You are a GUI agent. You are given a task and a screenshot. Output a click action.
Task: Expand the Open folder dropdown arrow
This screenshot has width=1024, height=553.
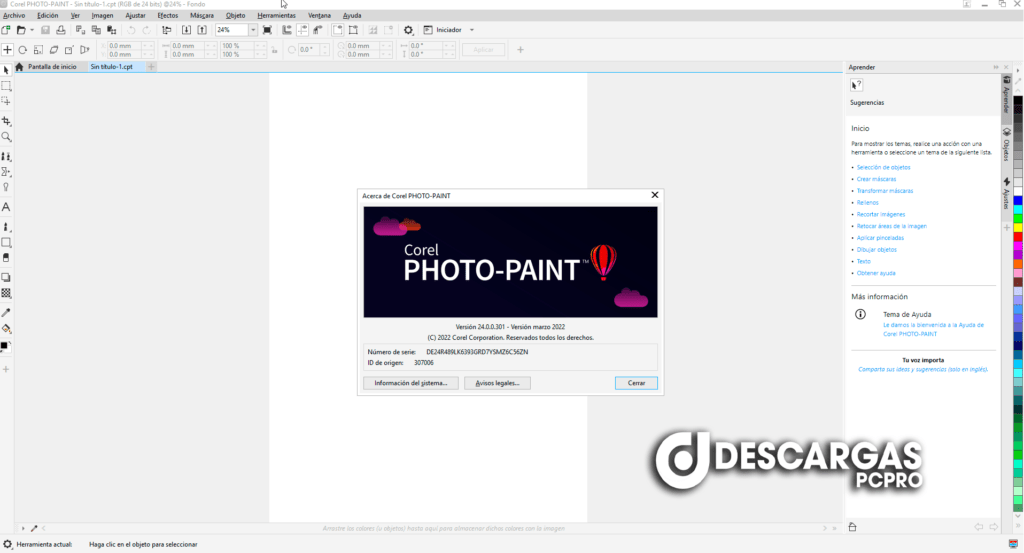coord(31,30)
